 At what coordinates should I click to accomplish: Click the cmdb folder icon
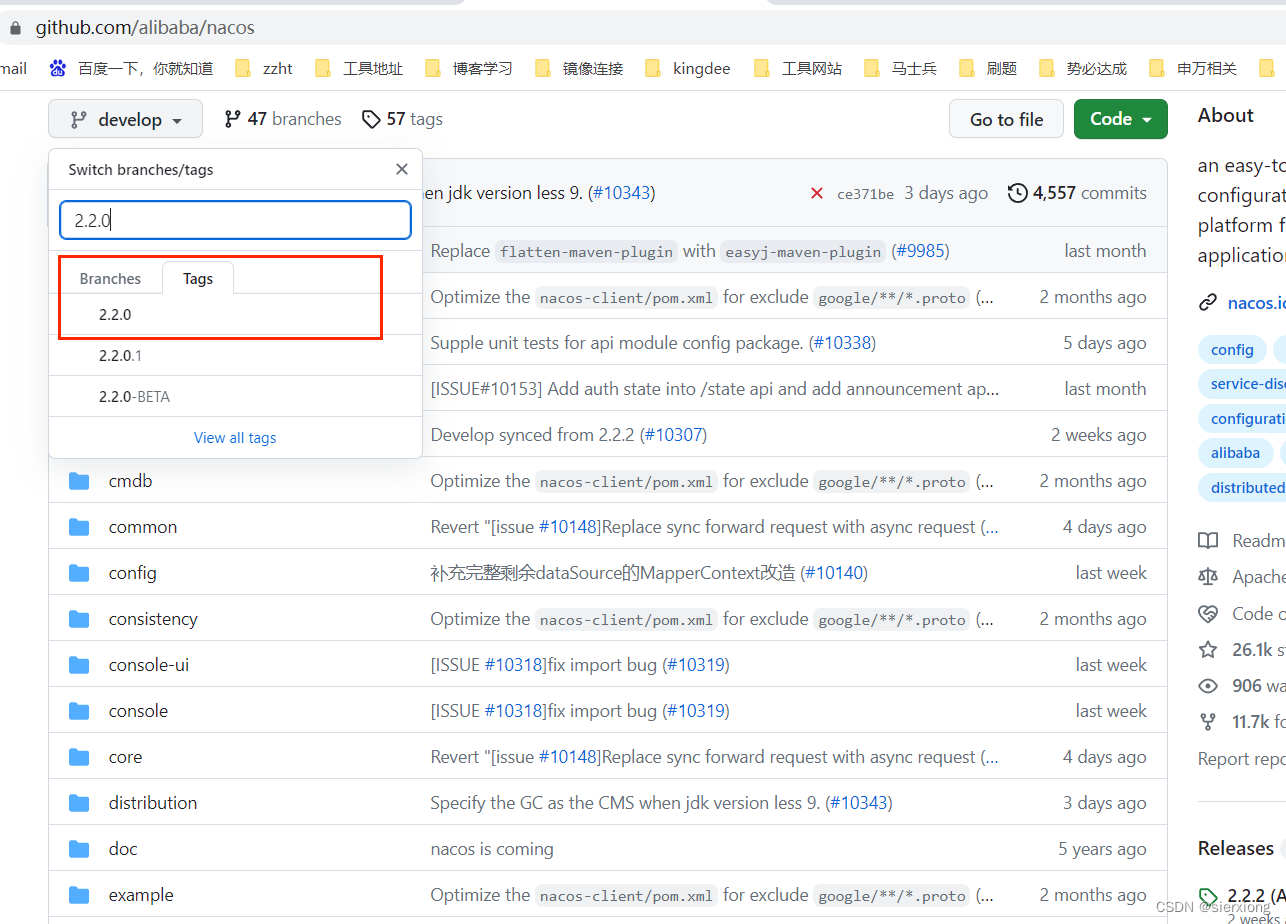(x=79, y=481)
